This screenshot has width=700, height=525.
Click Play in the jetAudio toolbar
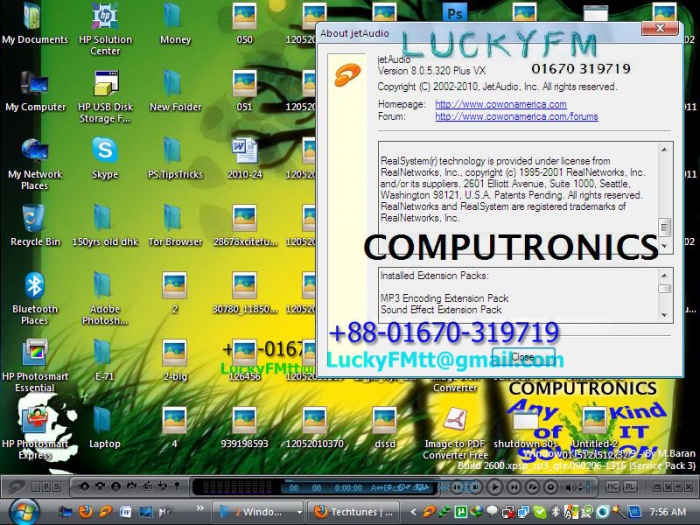pos(495,487)
